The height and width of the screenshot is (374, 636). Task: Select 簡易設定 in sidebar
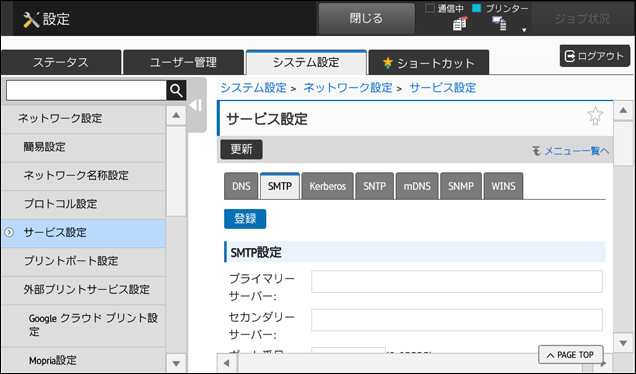pyautogui.click(x=83, y=148)
